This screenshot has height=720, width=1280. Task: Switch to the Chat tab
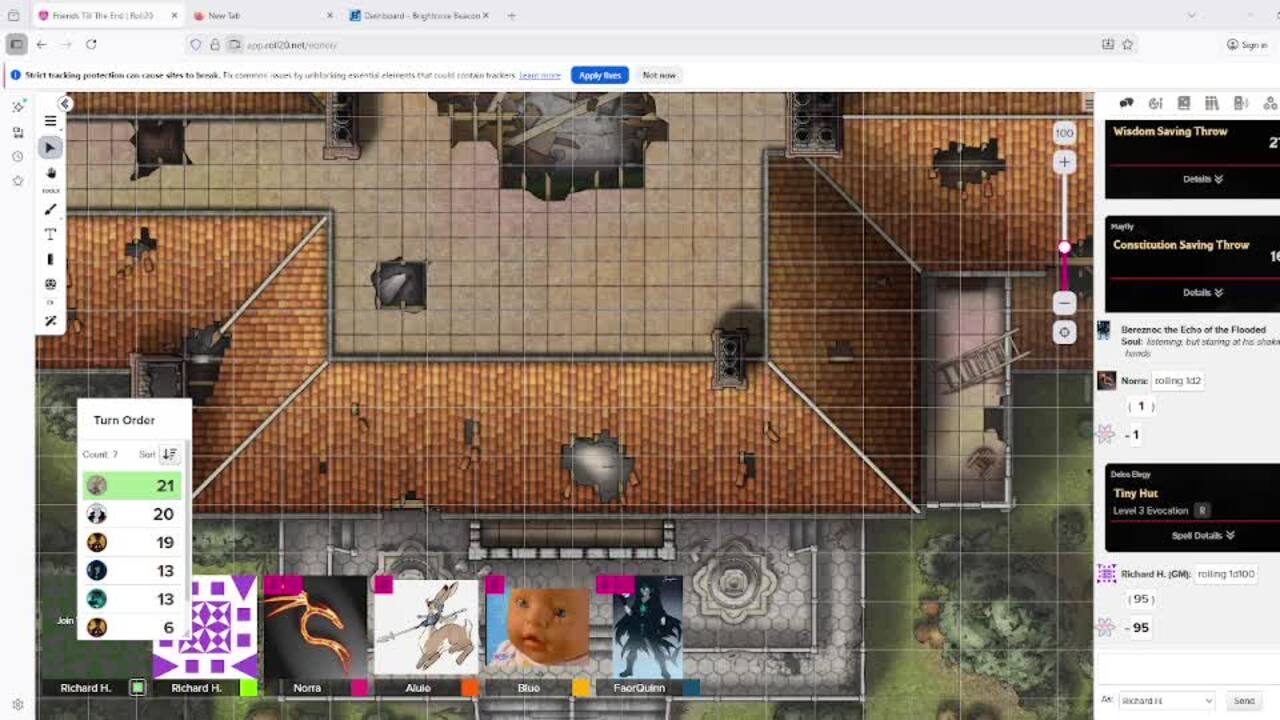1126,103
